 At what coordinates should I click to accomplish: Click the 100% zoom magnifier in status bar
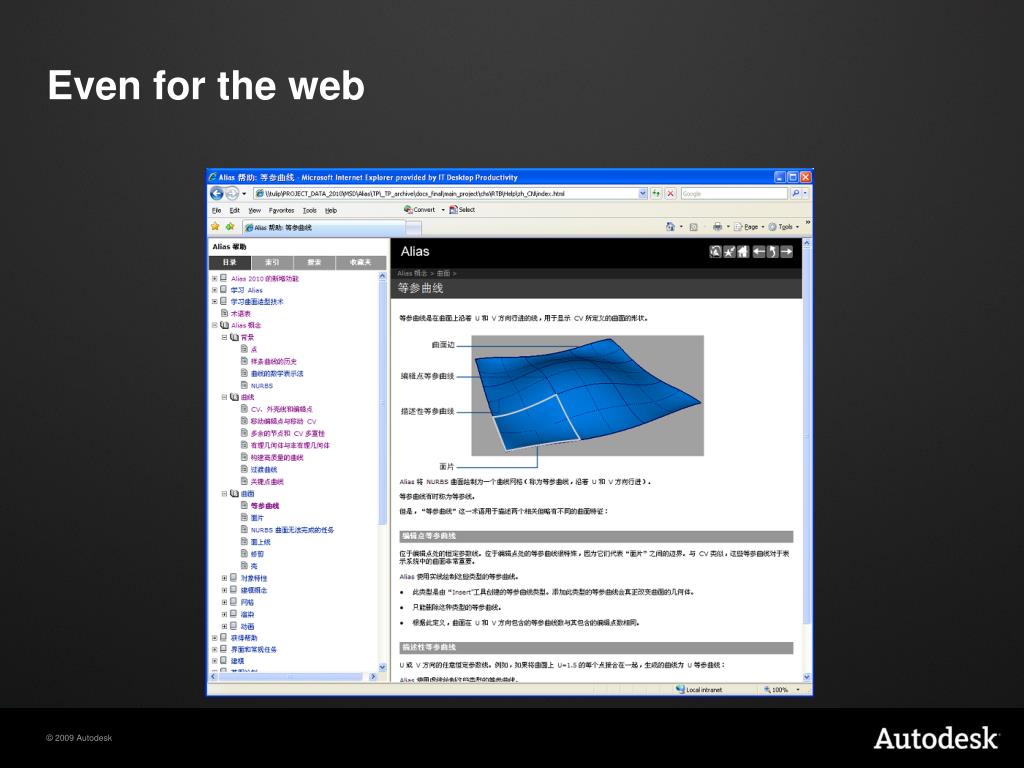pyautogui.click(x=767, y=689)
